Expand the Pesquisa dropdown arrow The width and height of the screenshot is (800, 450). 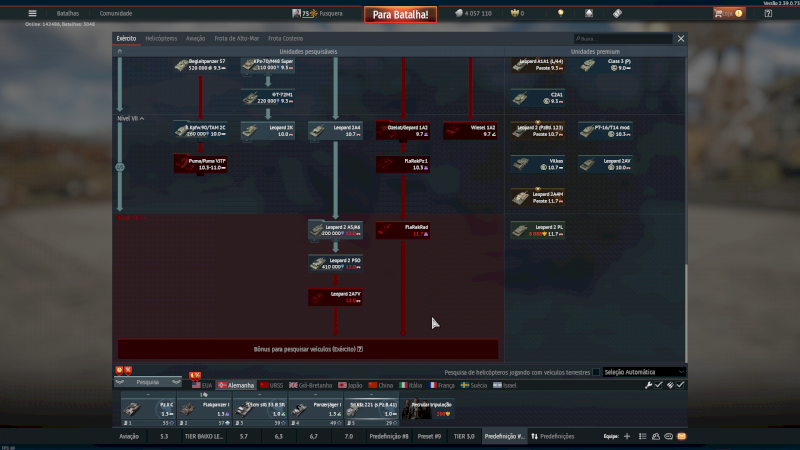coord(177,382)
